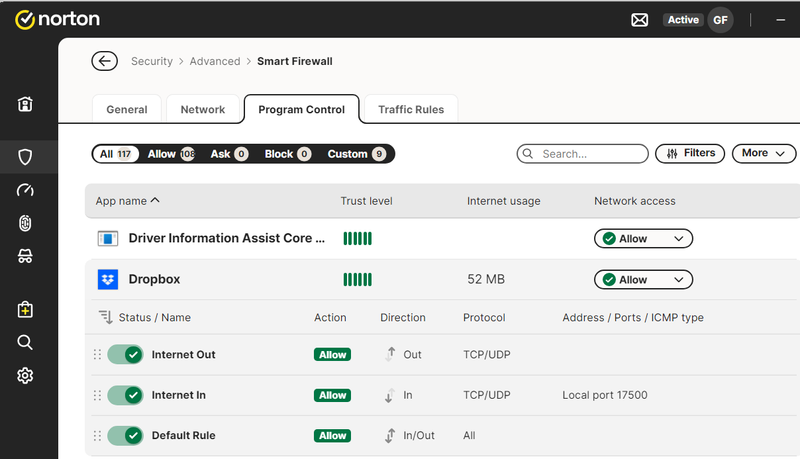The image size is (800, 459).
Task: Filter list by Custom rules
Action: coord(355,154)
